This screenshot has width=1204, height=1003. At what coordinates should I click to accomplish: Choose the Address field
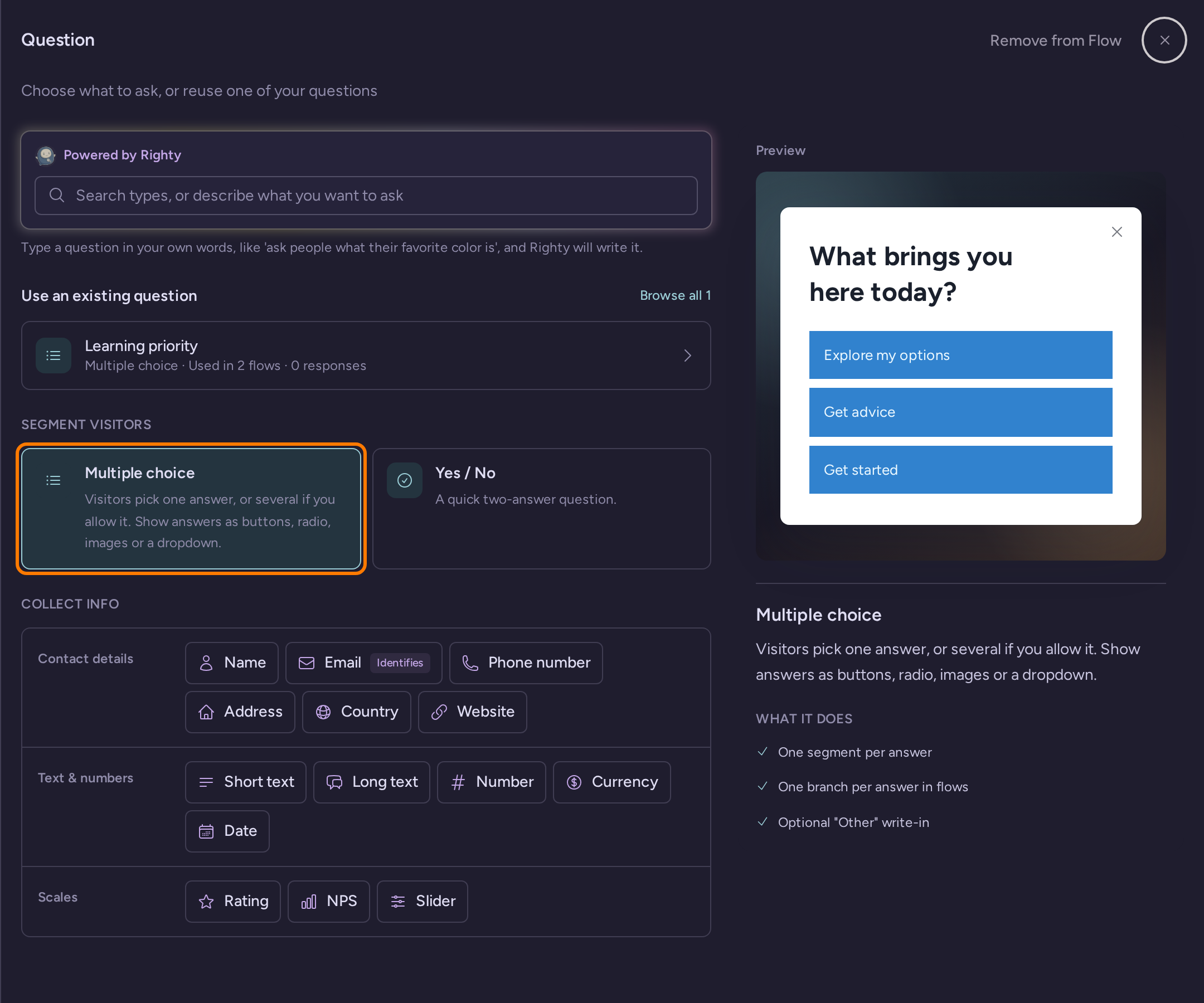point(240,712)
